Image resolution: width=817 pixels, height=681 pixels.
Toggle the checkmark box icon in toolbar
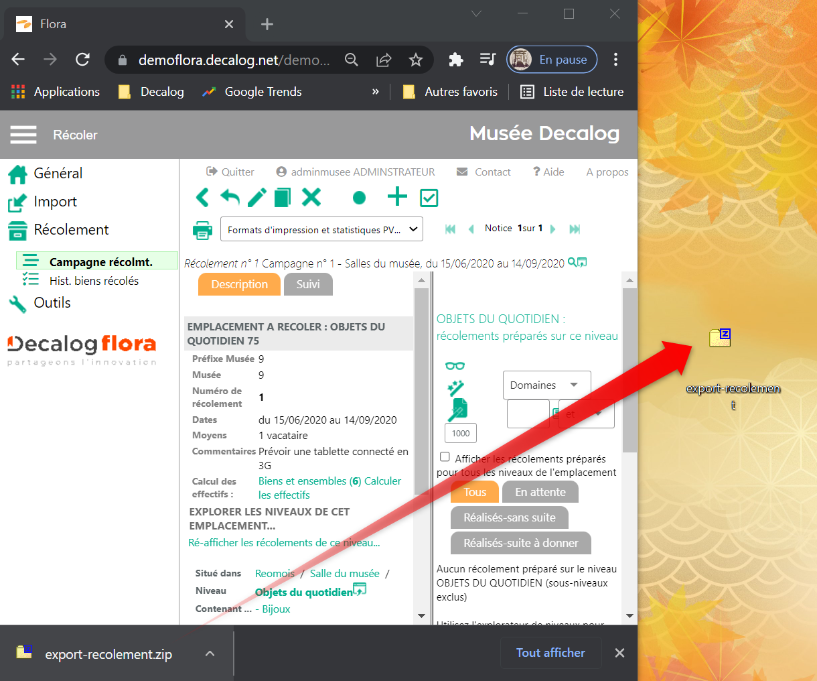coord(429,198)
